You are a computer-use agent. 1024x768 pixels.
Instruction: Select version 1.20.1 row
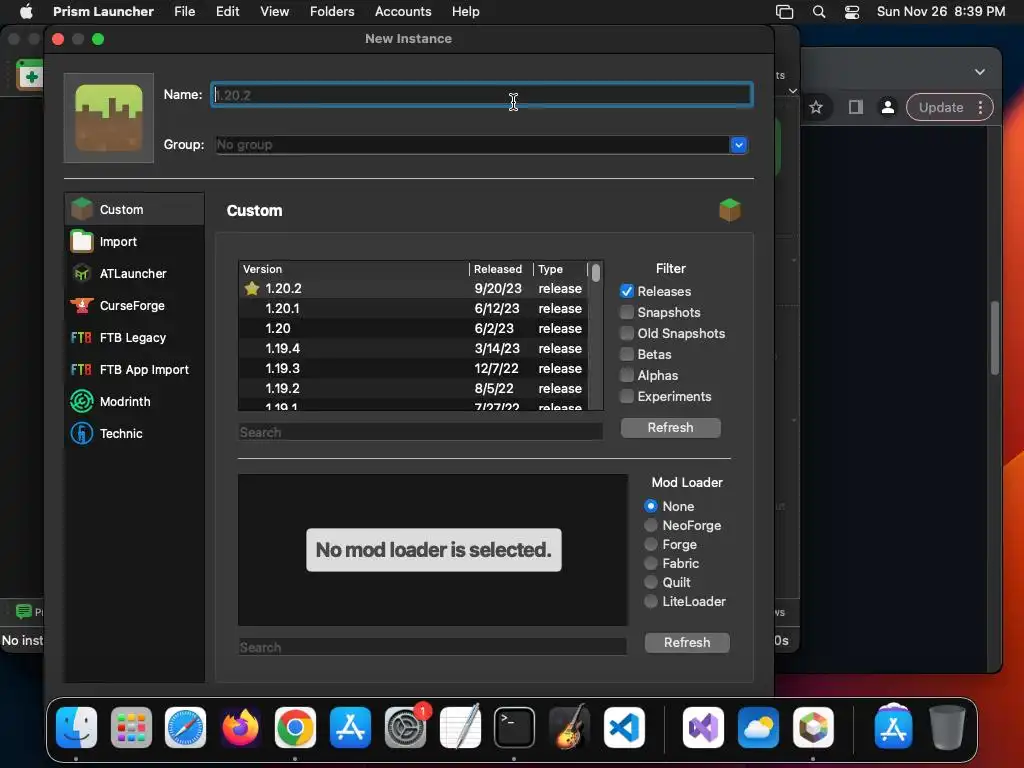(413, 309)
